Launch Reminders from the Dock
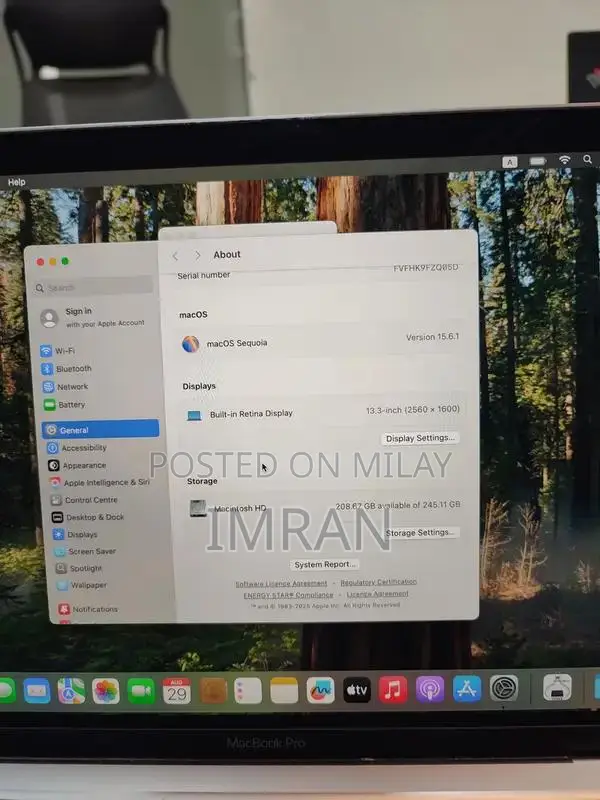Viewport: 600px width, 800px height. 248,691
